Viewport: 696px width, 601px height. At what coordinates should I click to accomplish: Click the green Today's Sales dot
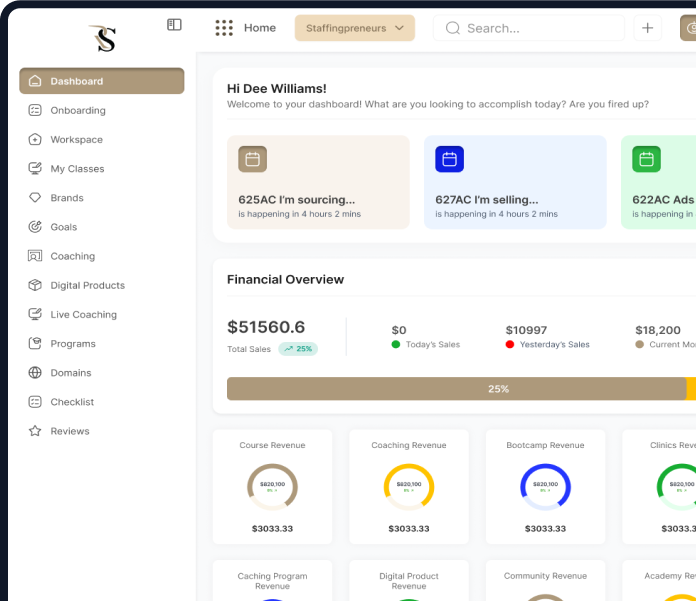point(396,344)
